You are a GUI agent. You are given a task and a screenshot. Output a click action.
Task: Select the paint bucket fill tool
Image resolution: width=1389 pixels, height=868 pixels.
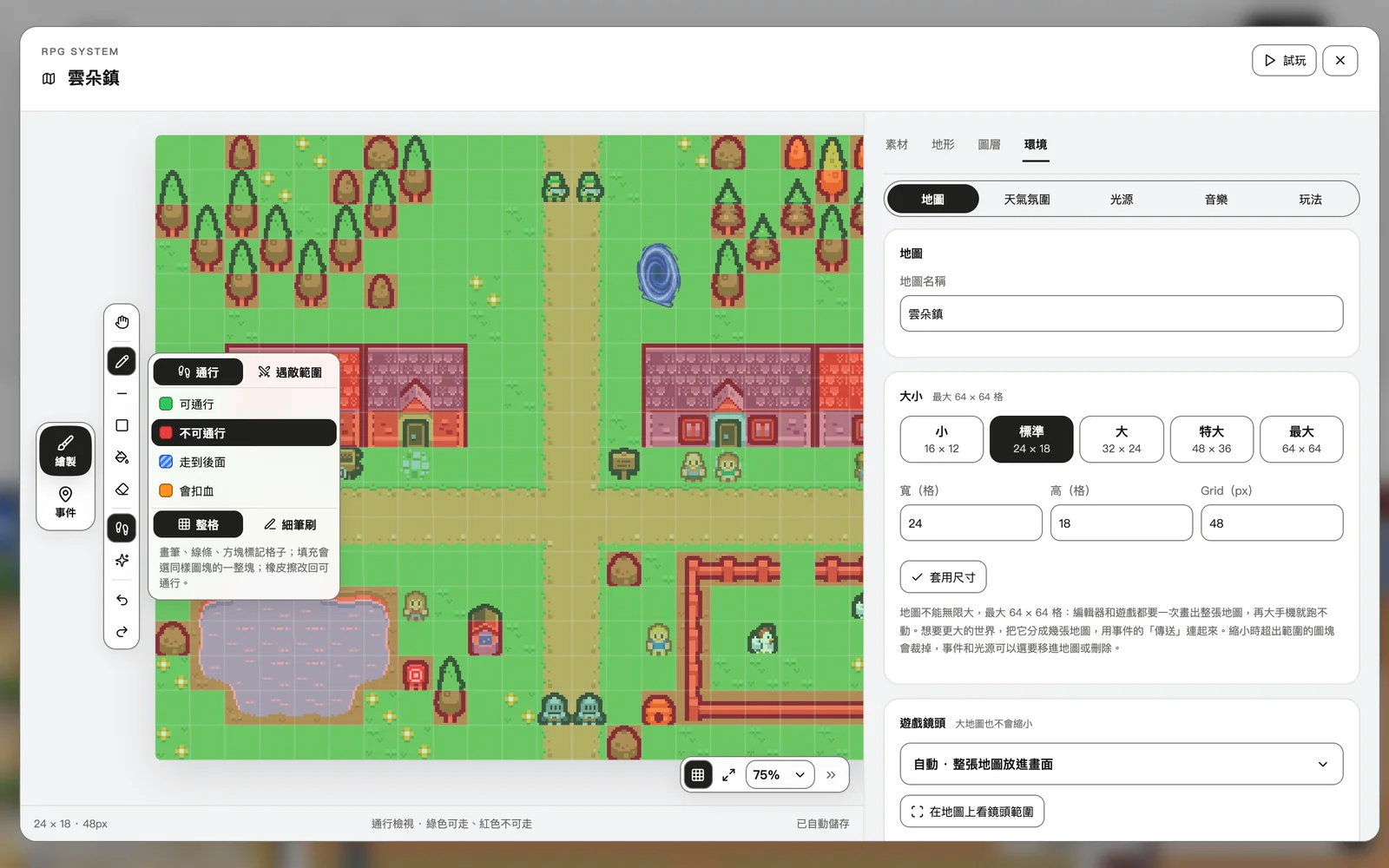click(x=122, y=457)
